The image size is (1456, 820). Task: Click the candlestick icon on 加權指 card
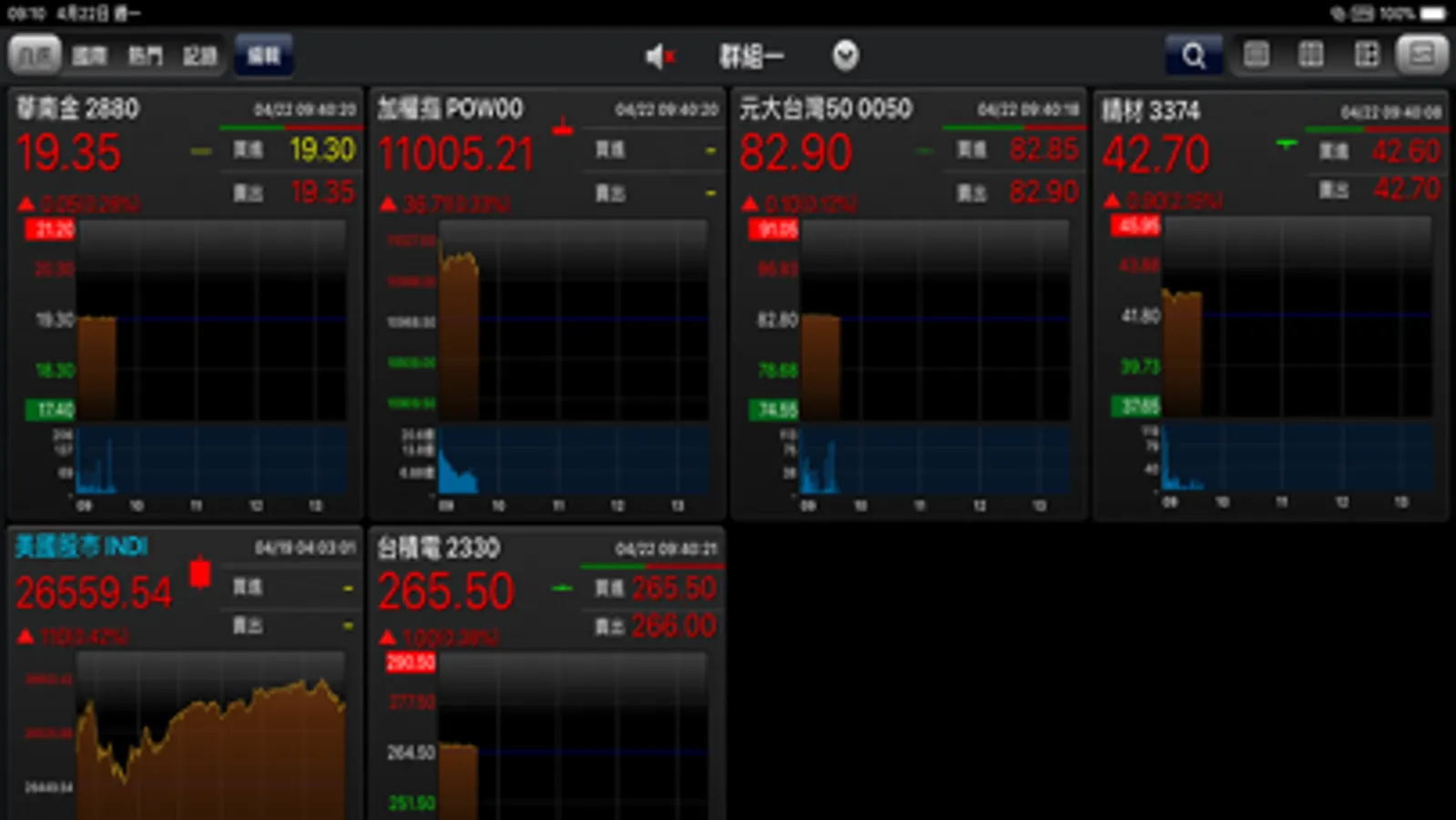pyautogui.click(x=563, y=127)
